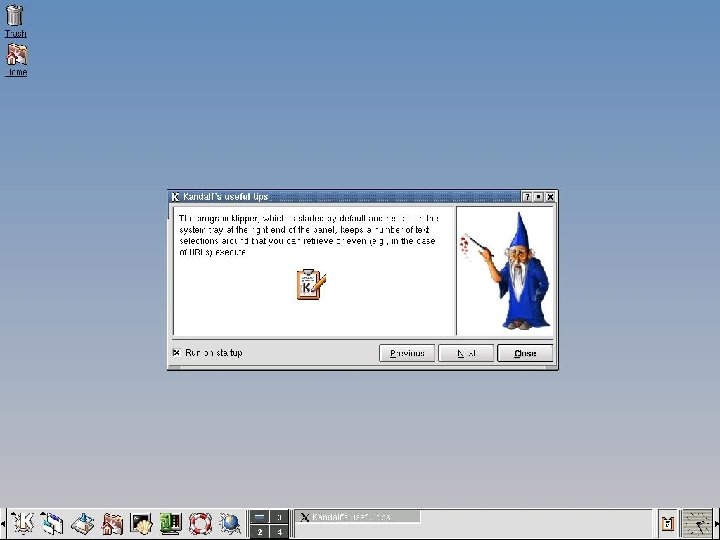The width and height of the screenshot is (720, 540).
Task: Maximize the tips dialog window
Action: [539, 197]
